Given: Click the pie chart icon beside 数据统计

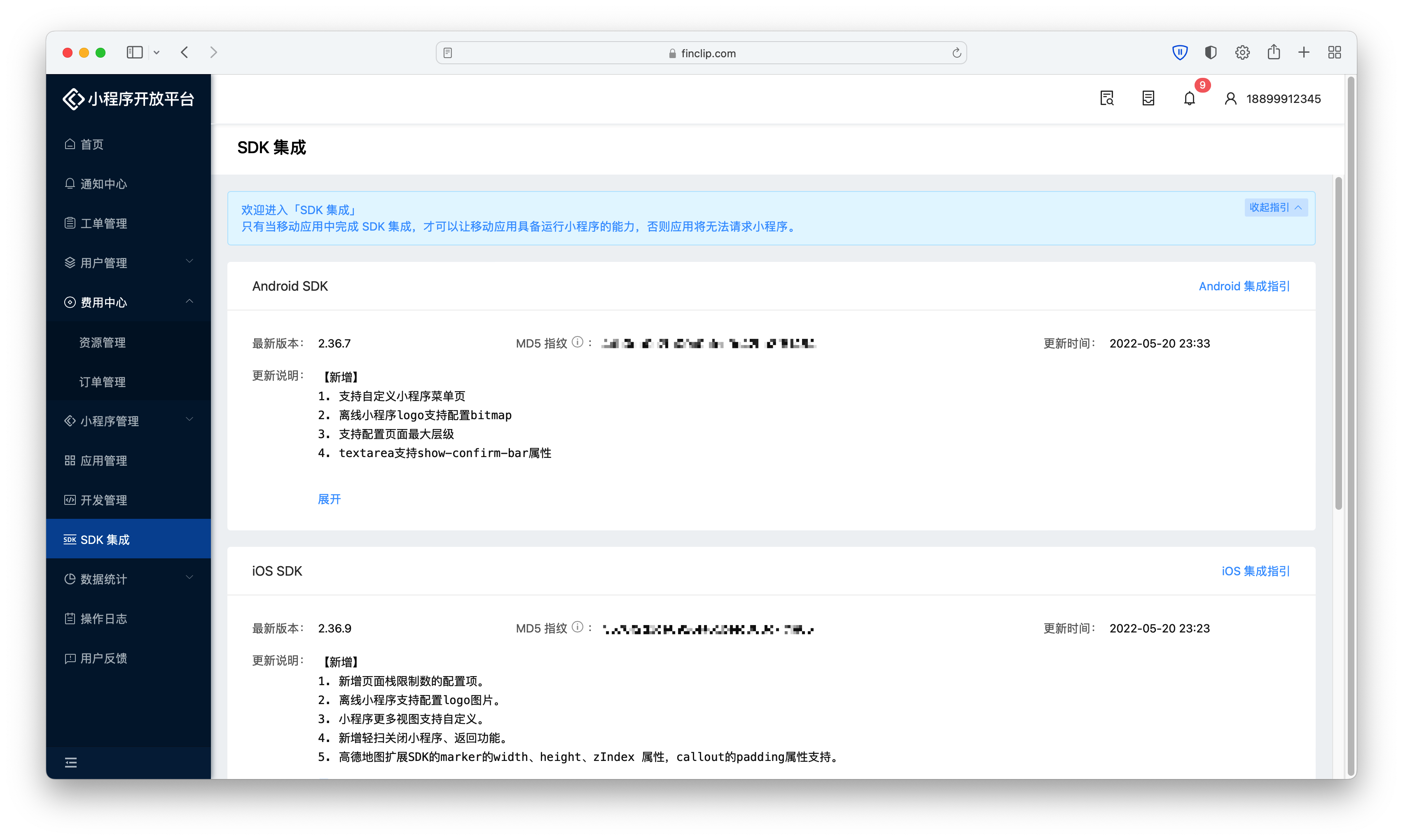Looking at the screenshot, I should coord(70,579).
